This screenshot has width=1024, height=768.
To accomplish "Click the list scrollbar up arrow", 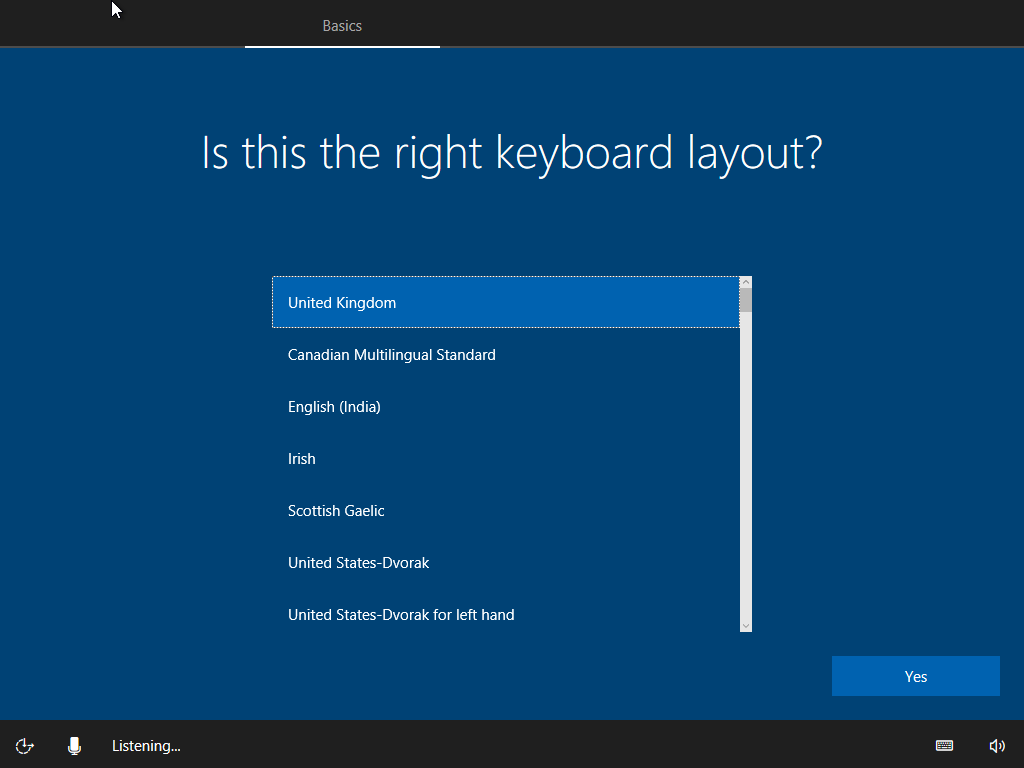I will [746, 282].
